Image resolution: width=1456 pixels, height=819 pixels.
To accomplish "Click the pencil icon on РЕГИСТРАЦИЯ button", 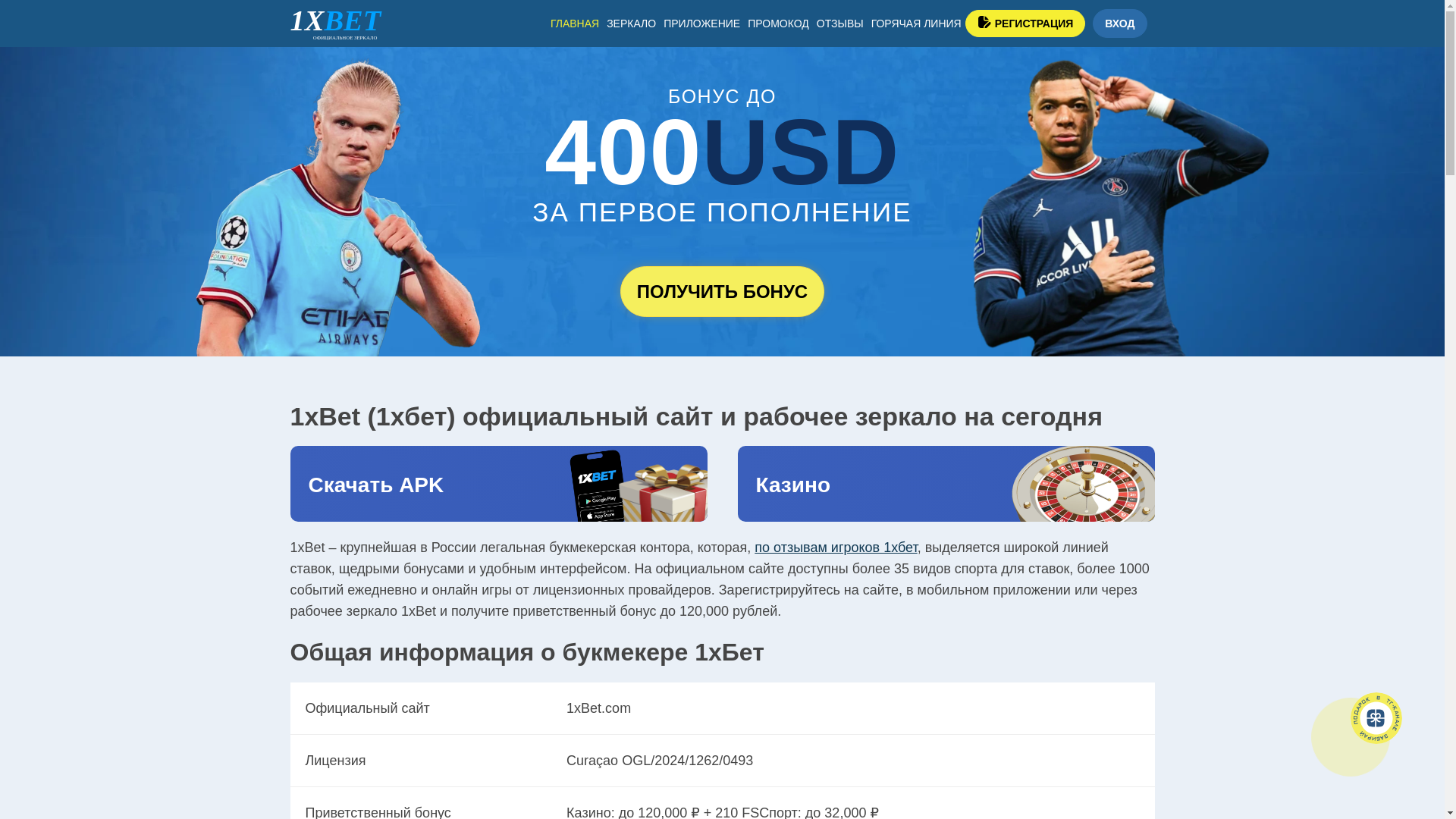I will click(984, 23).
